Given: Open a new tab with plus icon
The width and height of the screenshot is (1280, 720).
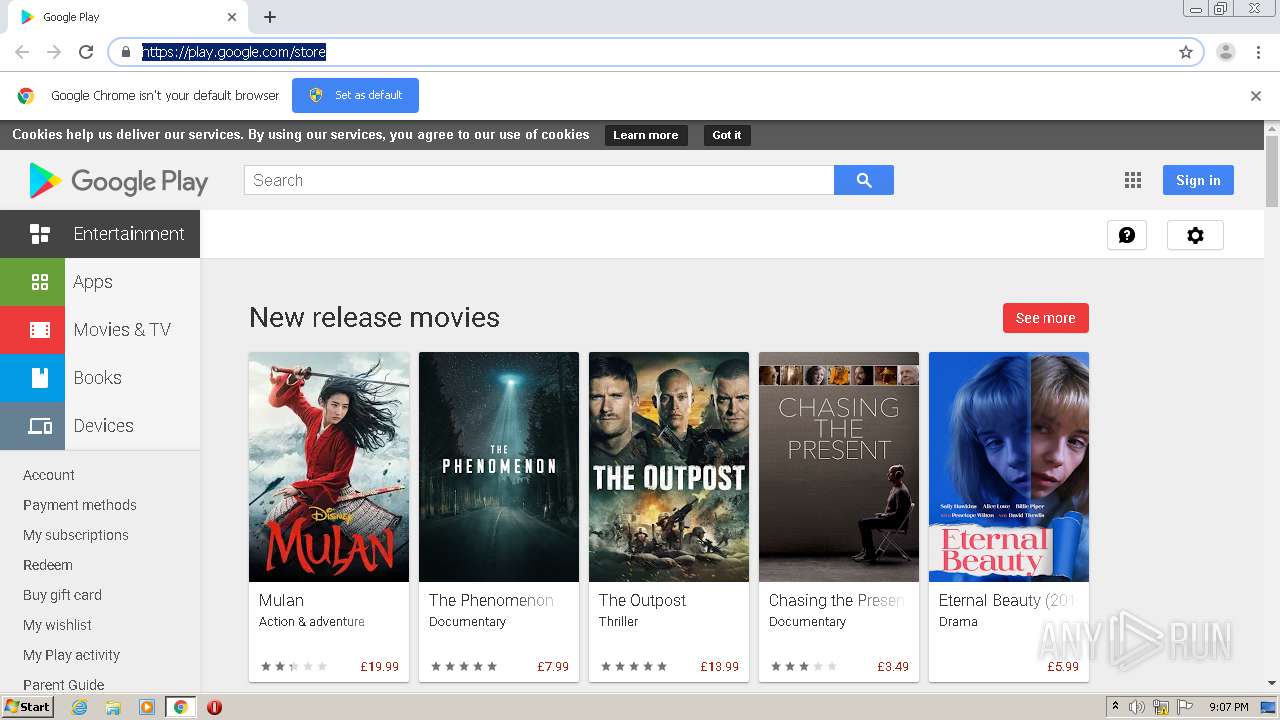Looking at the screenshot, I should click(270, 17).
